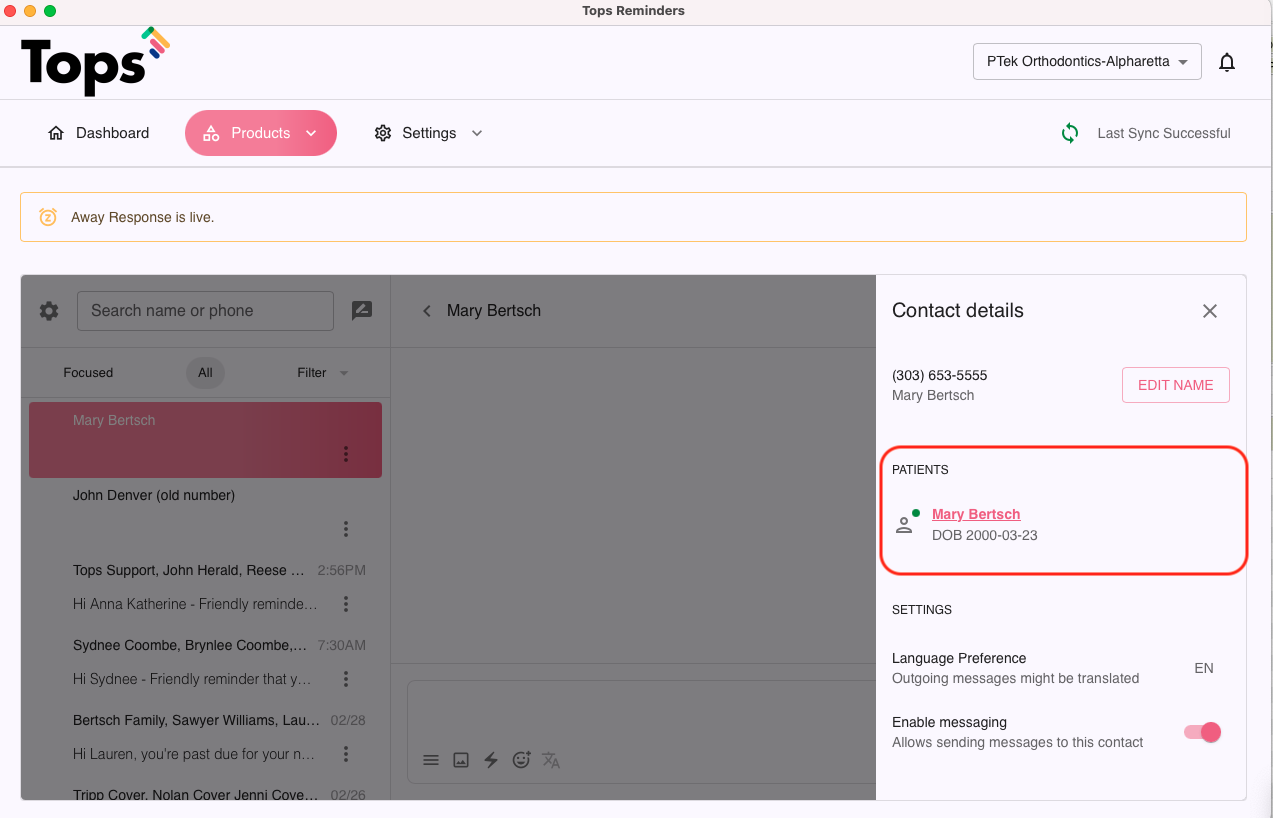Click the (303) 653-5555 phone number
The image size is (1273, 818).
coord(939,376)
